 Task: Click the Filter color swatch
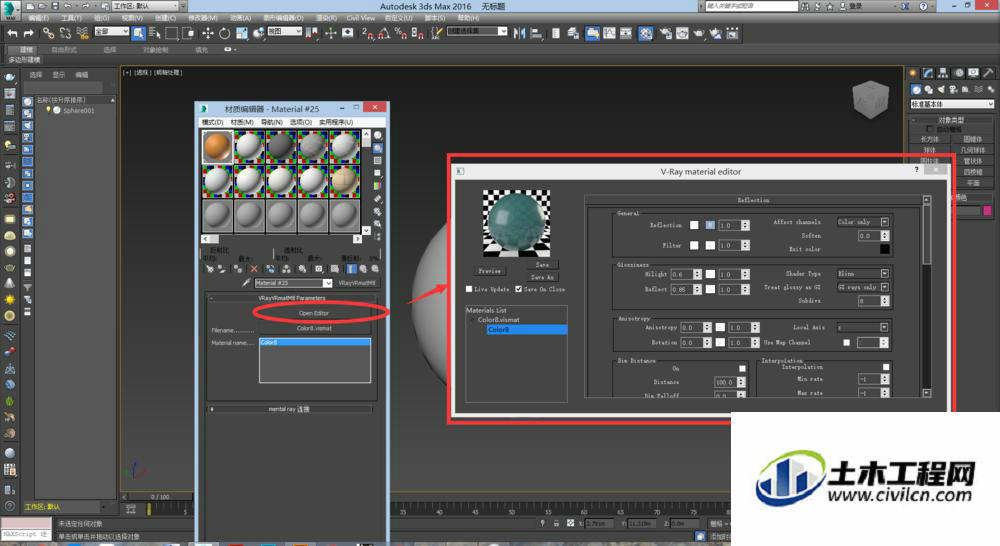[694, 246]
